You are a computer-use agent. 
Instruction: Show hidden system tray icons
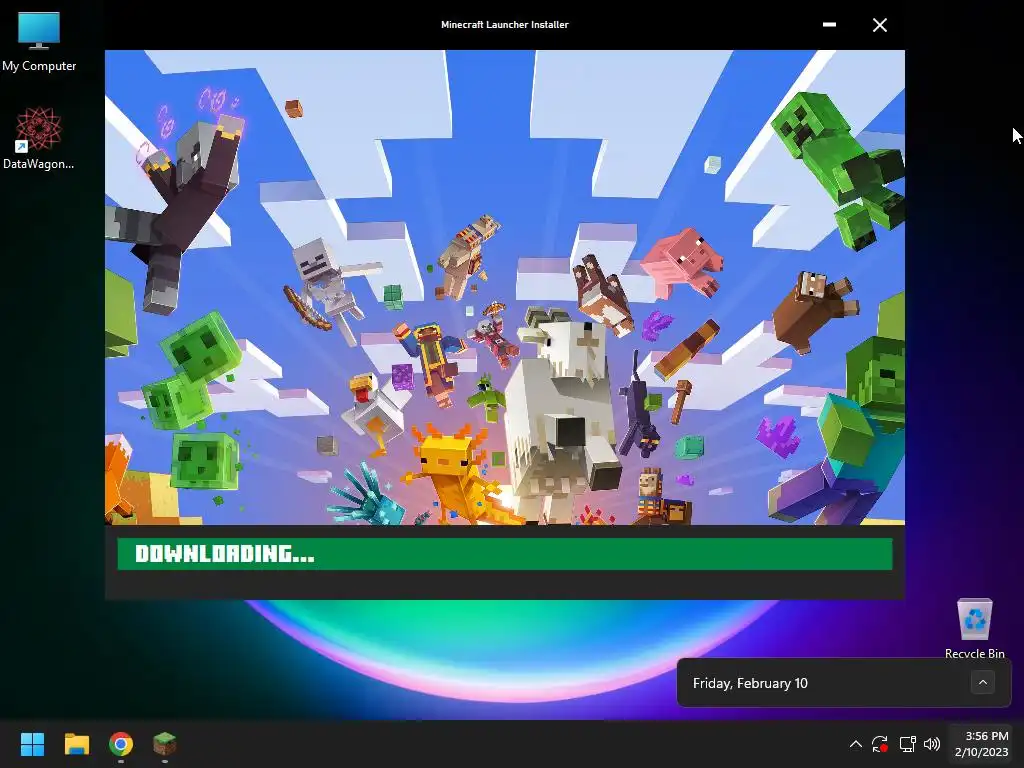(856, 744)
